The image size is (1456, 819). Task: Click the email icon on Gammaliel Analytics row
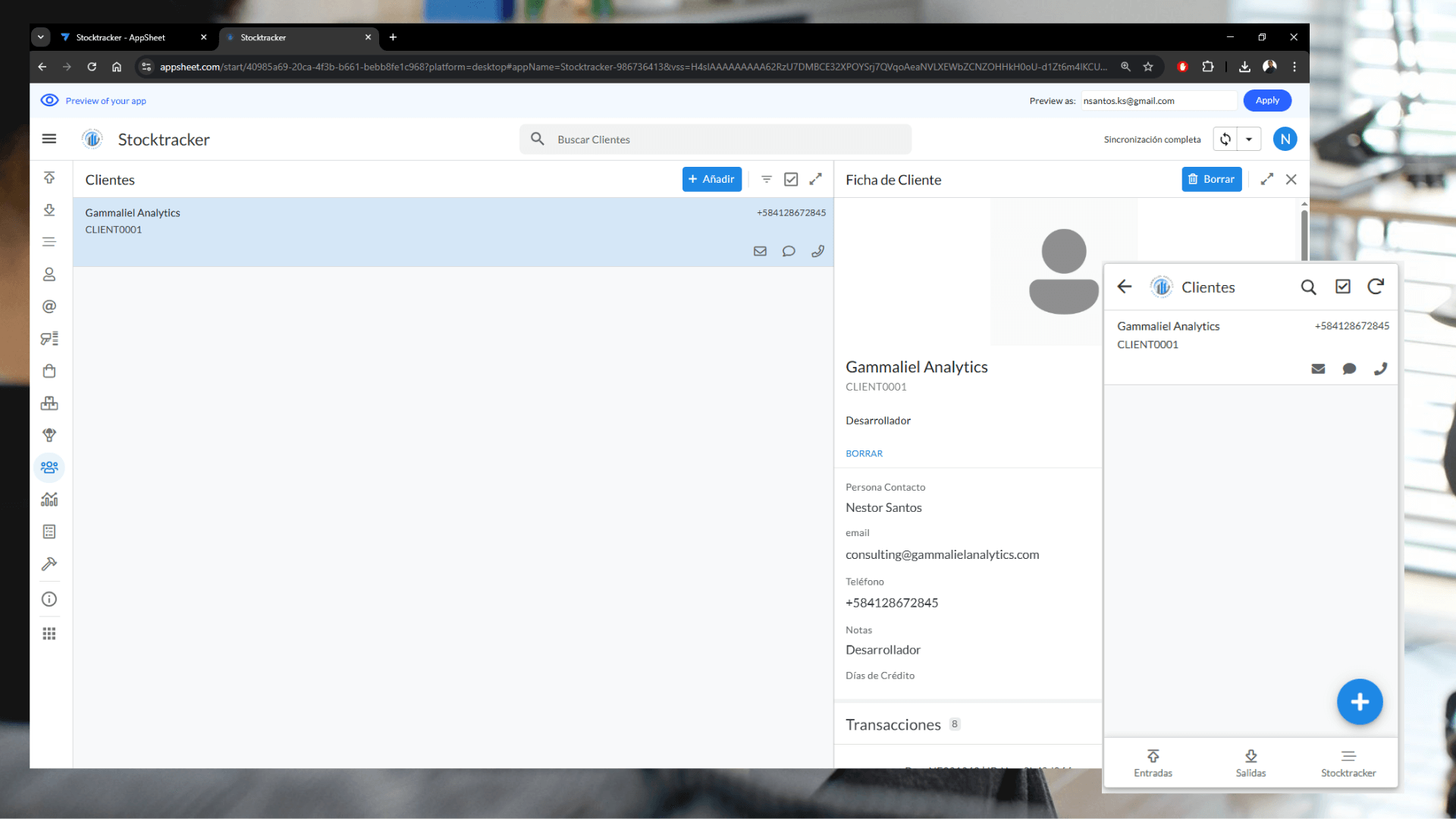760,251
